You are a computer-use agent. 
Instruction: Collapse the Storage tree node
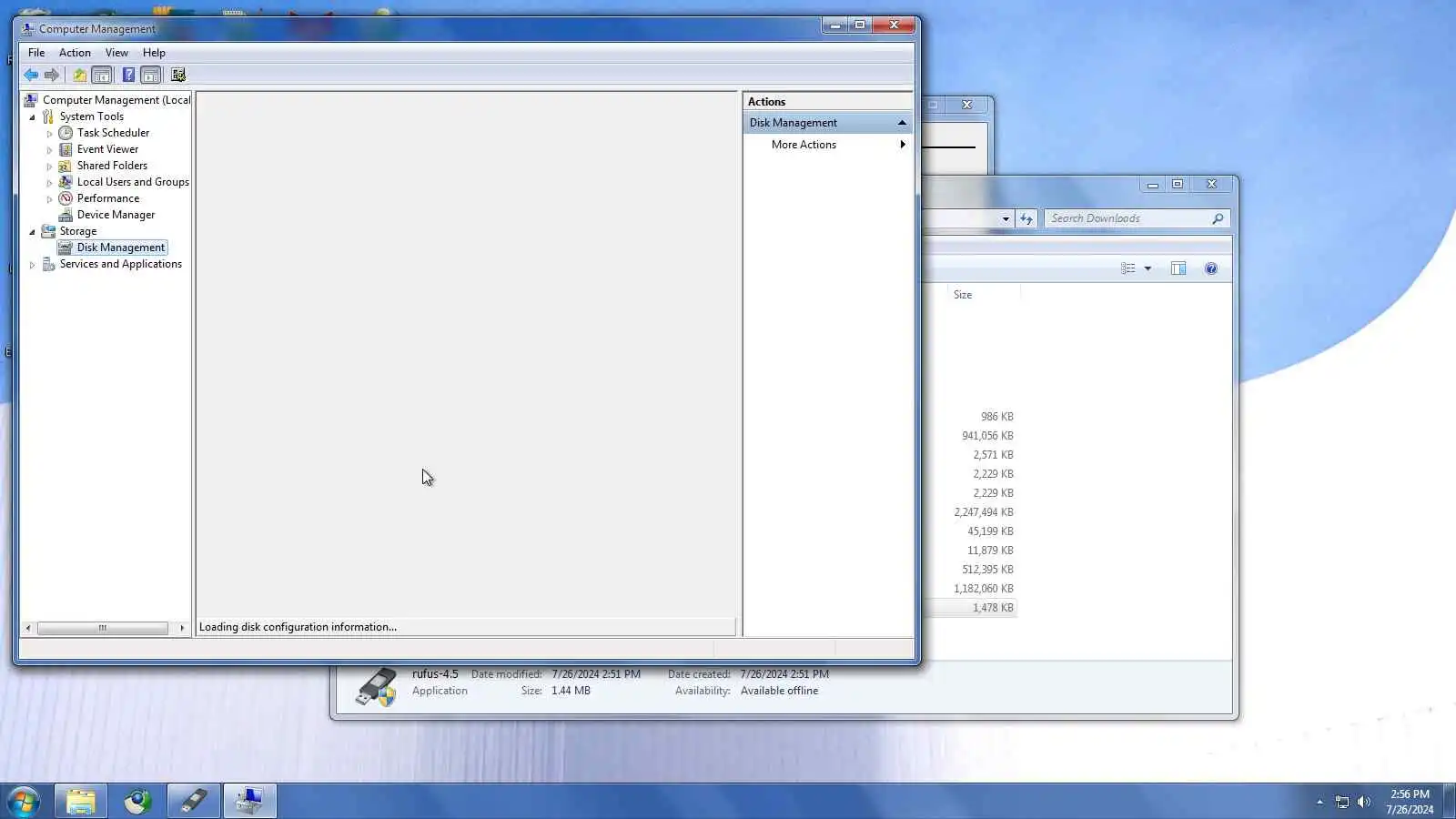click(x=33, y=232)
